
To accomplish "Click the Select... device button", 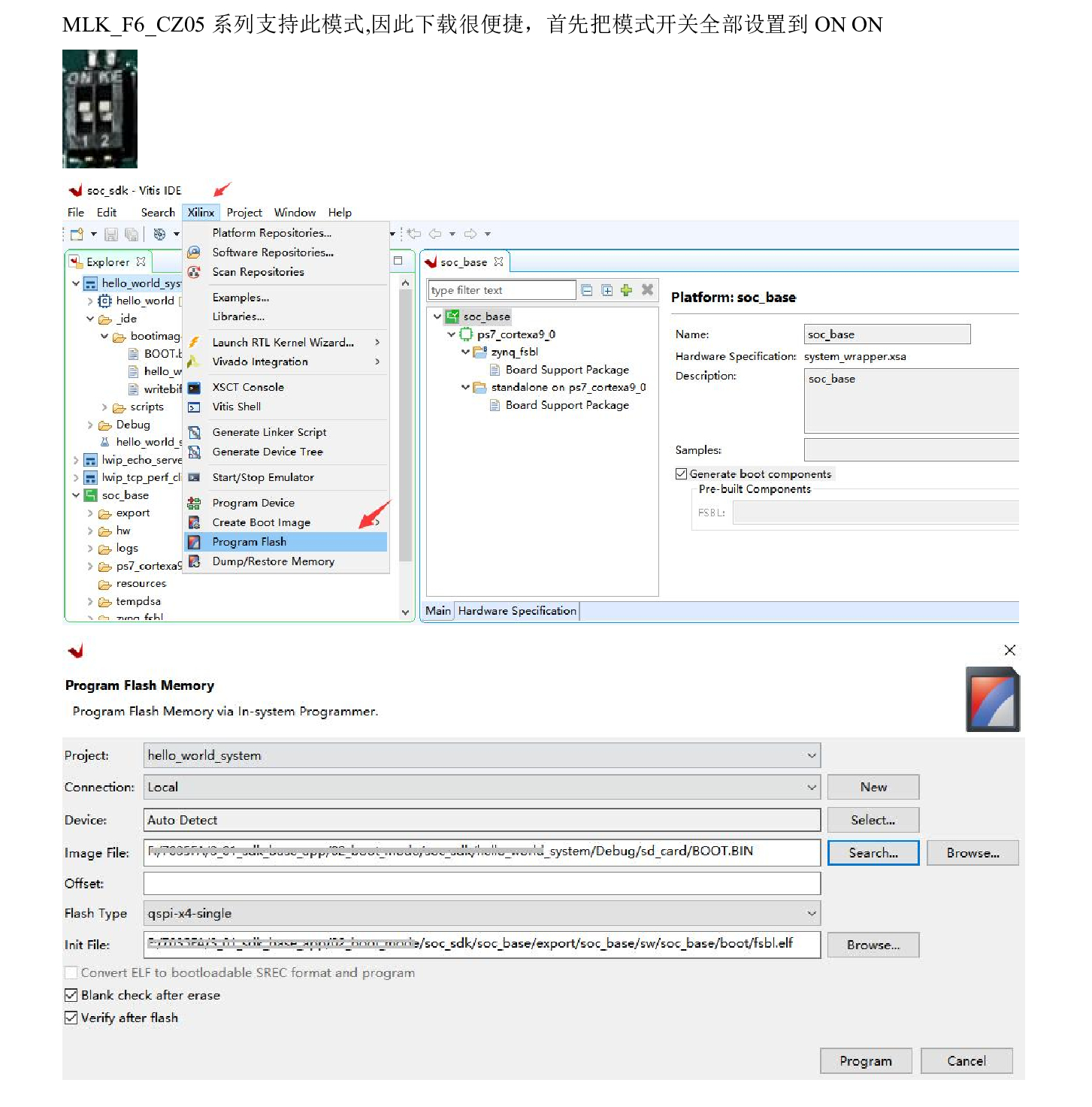I will [873, 820].
